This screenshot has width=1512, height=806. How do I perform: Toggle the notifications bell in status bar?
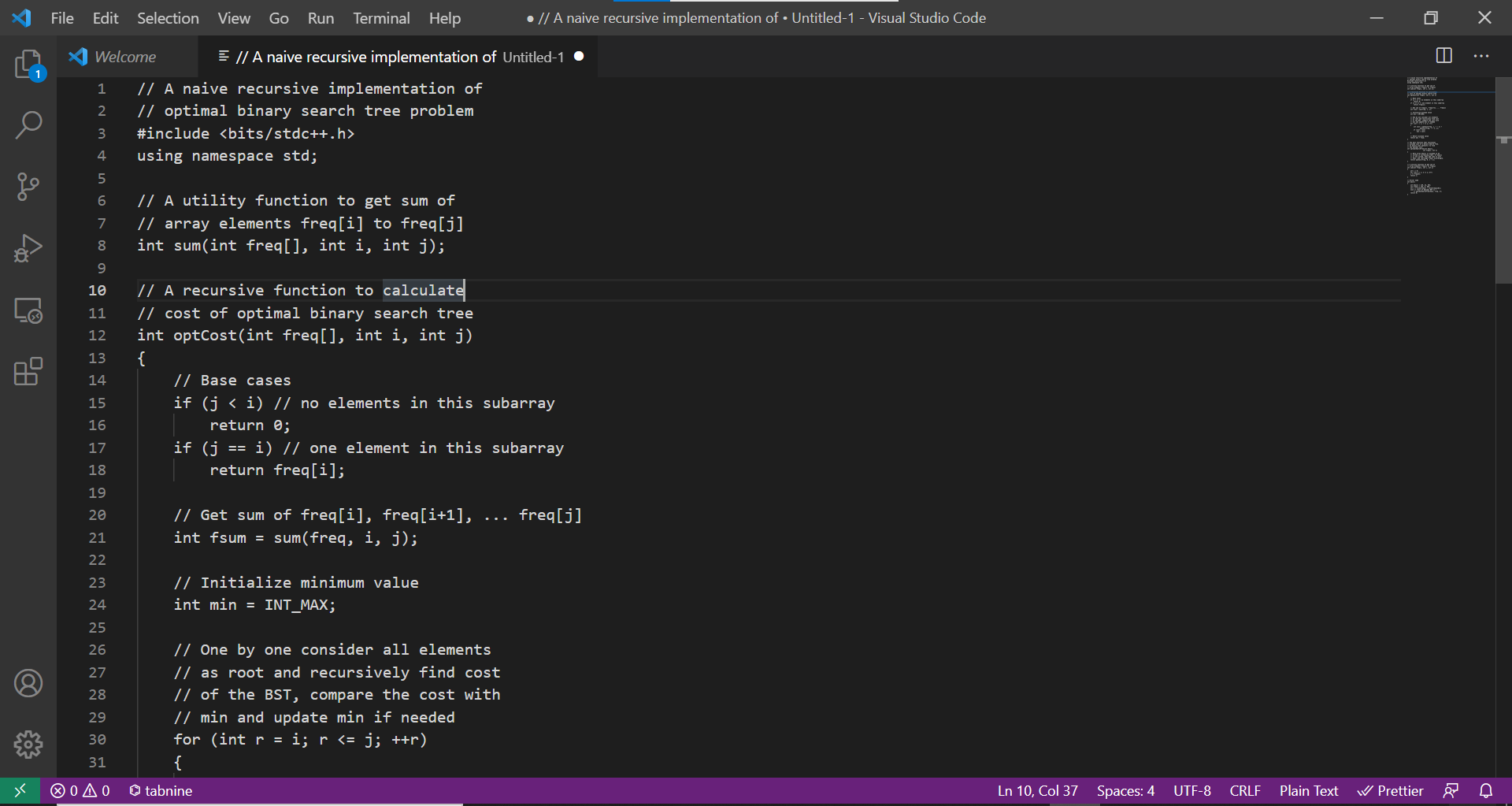1486,790
